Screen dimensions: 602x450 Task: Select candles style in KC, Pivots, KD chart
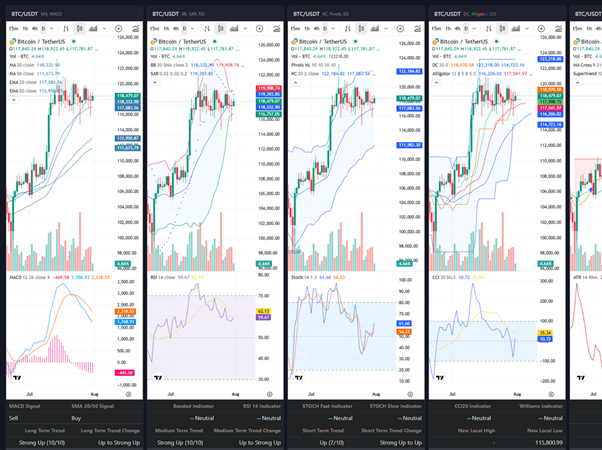click(361, 28)
